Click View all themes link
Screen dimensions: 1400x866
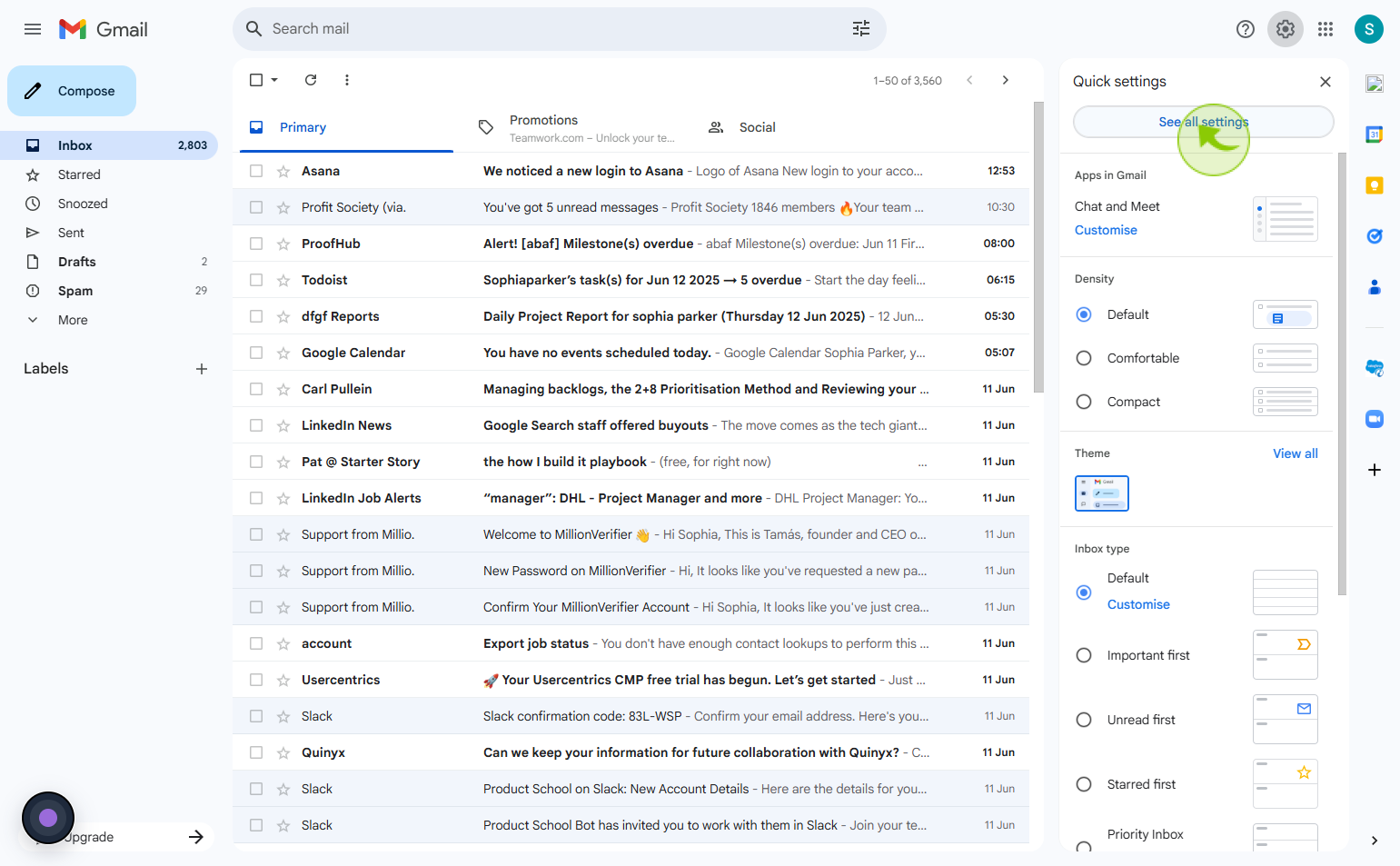pyautogui.click(x=1295, y=453)
